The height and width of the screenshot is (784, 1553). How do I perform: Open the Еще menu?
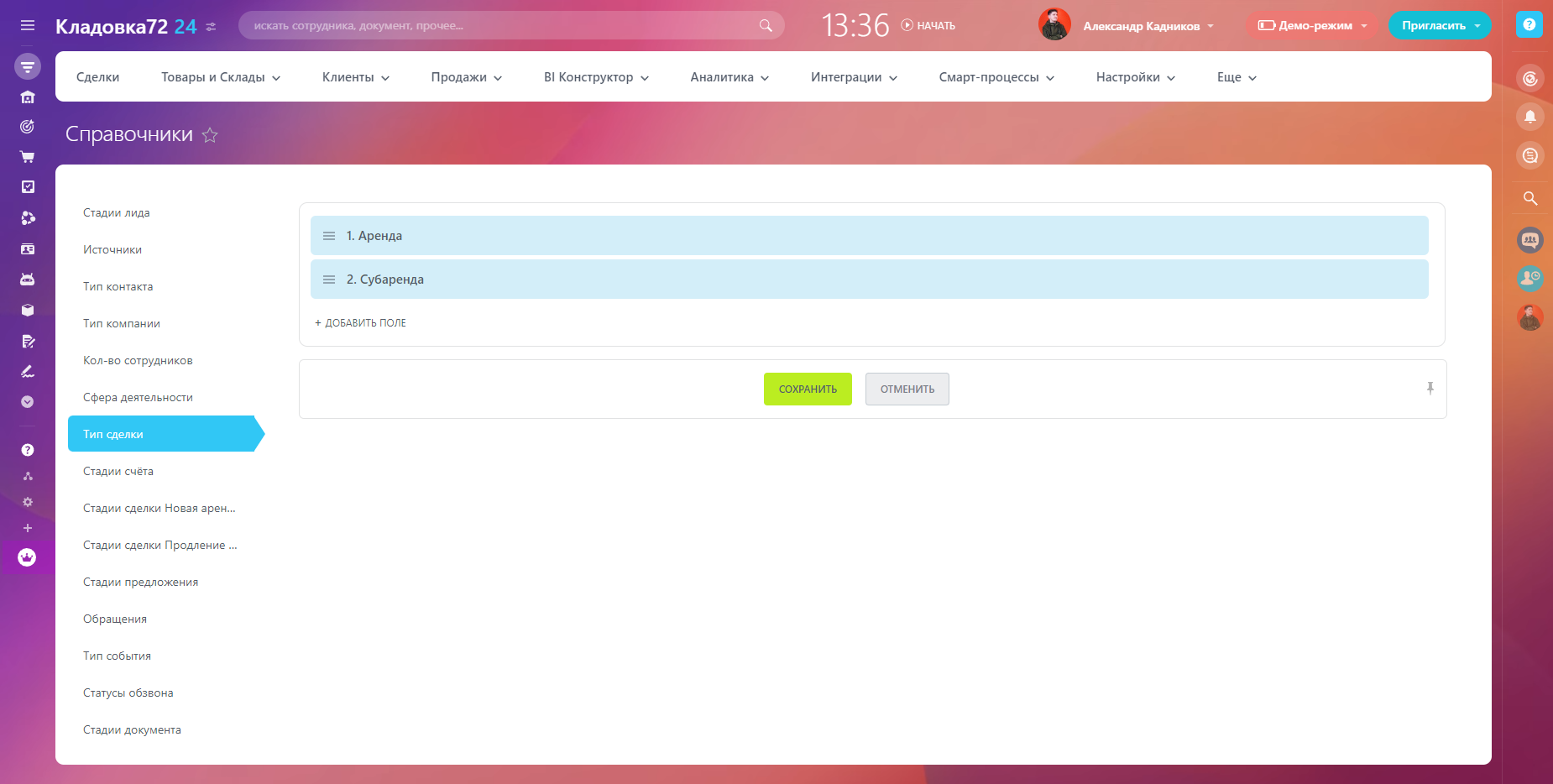[1237, 77]
